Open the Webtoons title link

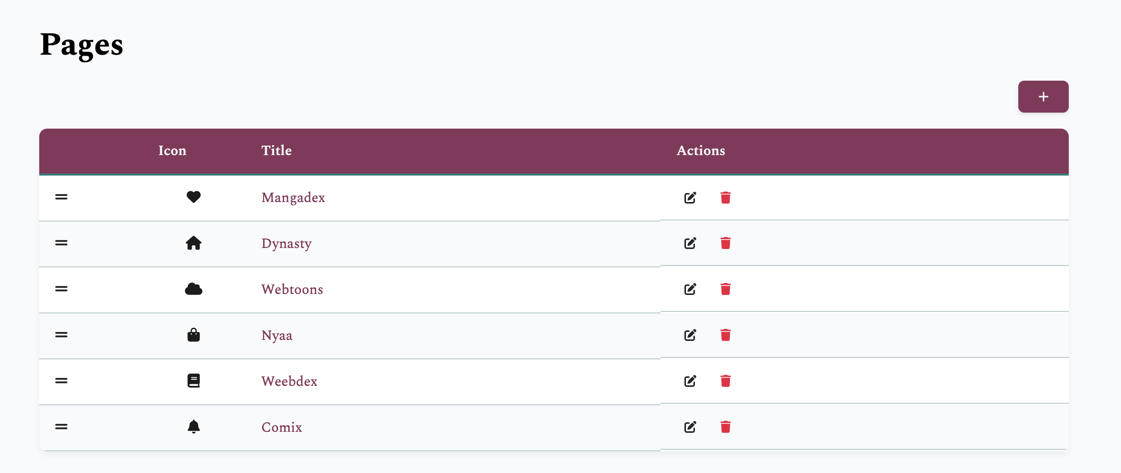pos(292,290)
